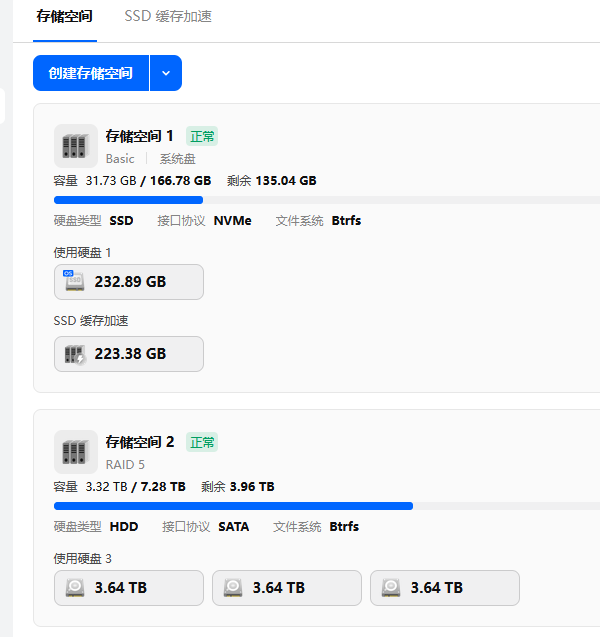The width and height of the screenshot is (600, 637).
Task: Click the 存储空间 2 server icon
Action: tap(76, 452)
